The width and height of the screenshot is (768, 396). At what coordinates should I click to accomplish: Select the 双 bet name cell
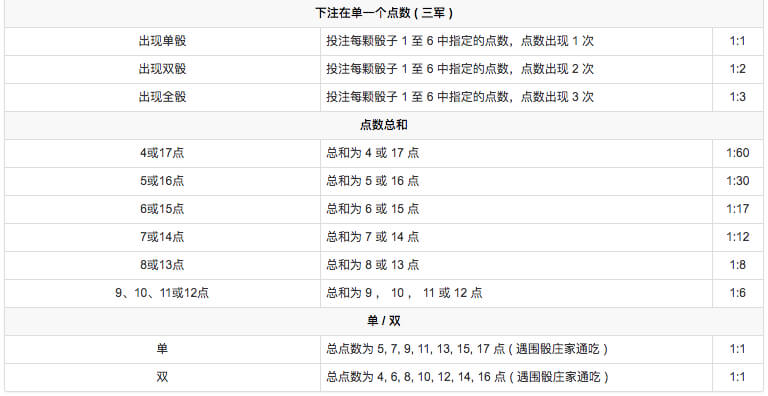coord(162,377)
